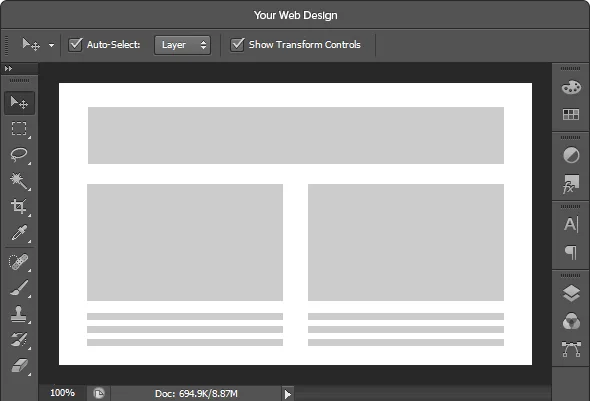The image size is (590, 401).
Task: Click the Doc: 694.9K/8.87M status text
Action: (x=196, y=393)
